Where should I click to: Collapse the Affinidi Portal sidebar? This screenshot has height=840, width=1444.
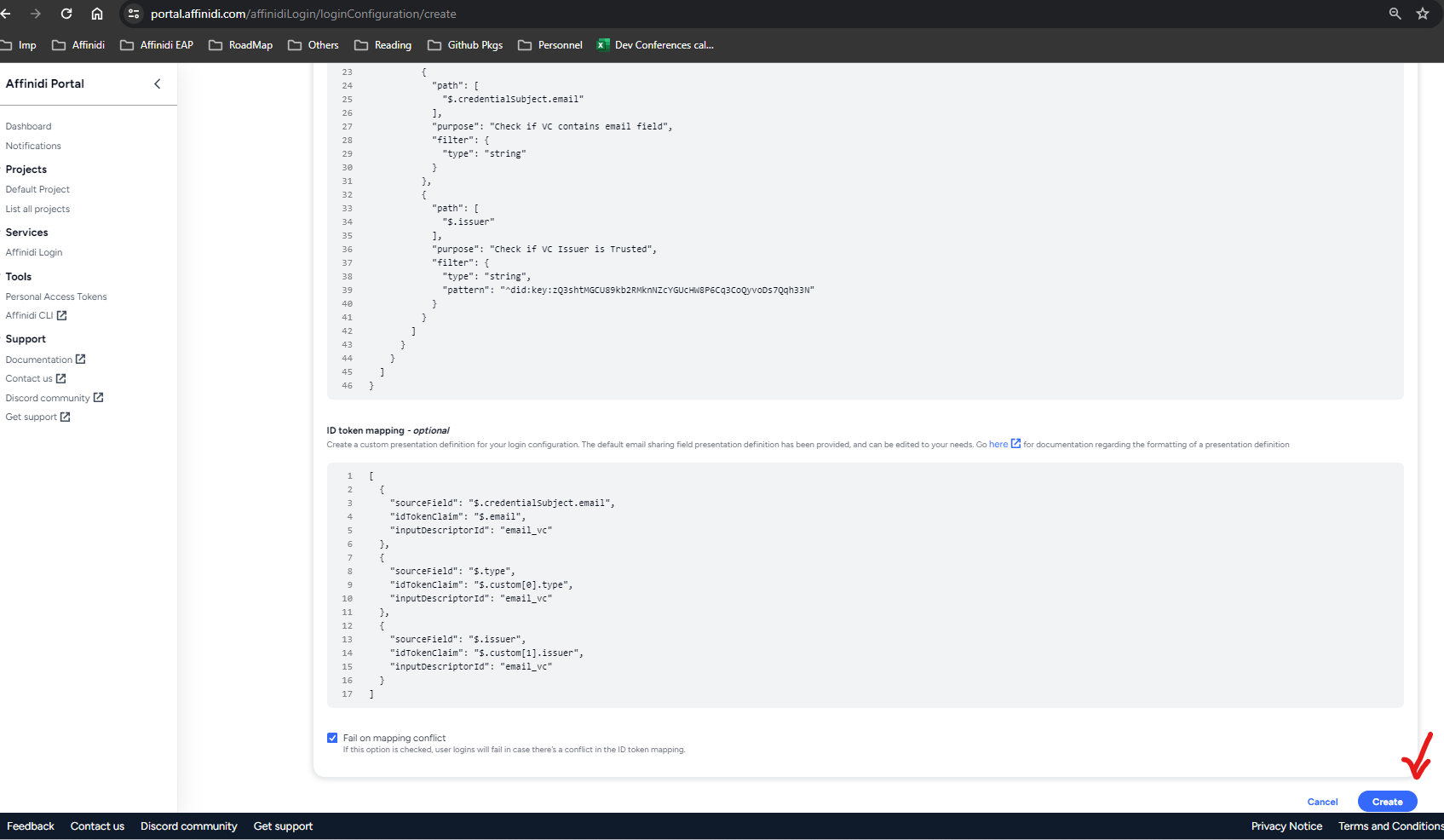click(x=157, y=83)
